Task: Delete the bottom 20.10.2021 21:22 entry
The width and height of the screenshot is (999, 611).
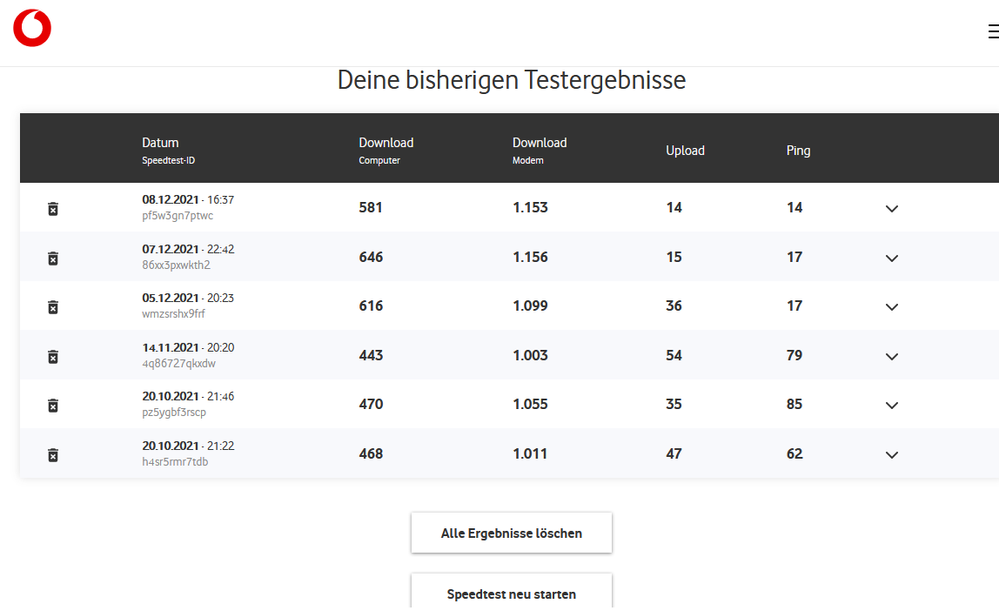Action: (x=52, y=454)
